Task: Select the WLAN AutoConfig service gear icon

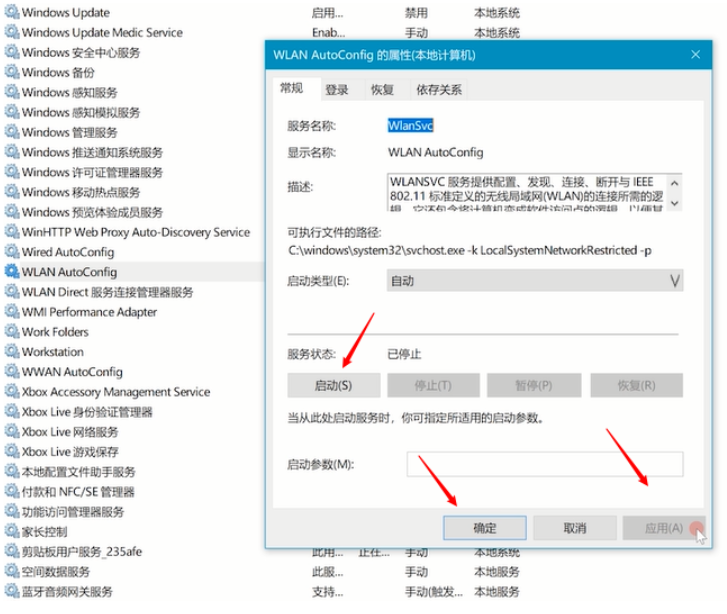Action: point(11,272)
